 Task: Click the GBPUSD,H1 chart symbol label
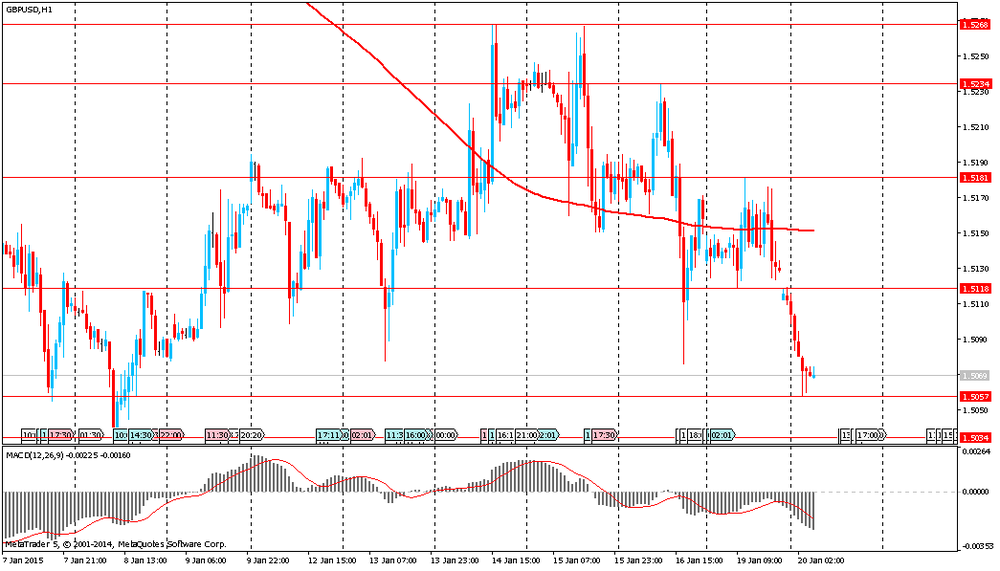(x=30, y=9)
